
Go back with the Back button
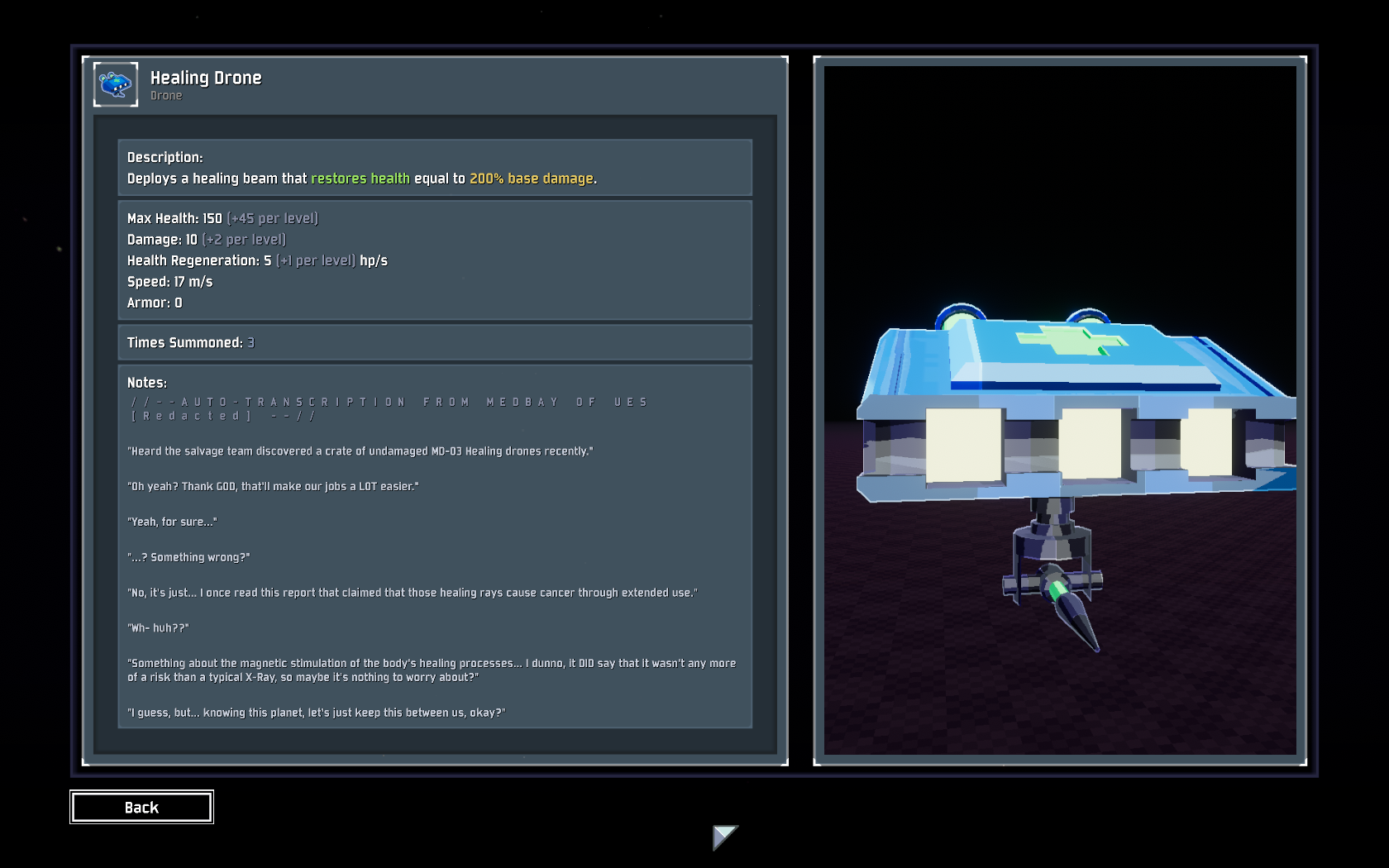pyautogui.click(x=141, y=807)
